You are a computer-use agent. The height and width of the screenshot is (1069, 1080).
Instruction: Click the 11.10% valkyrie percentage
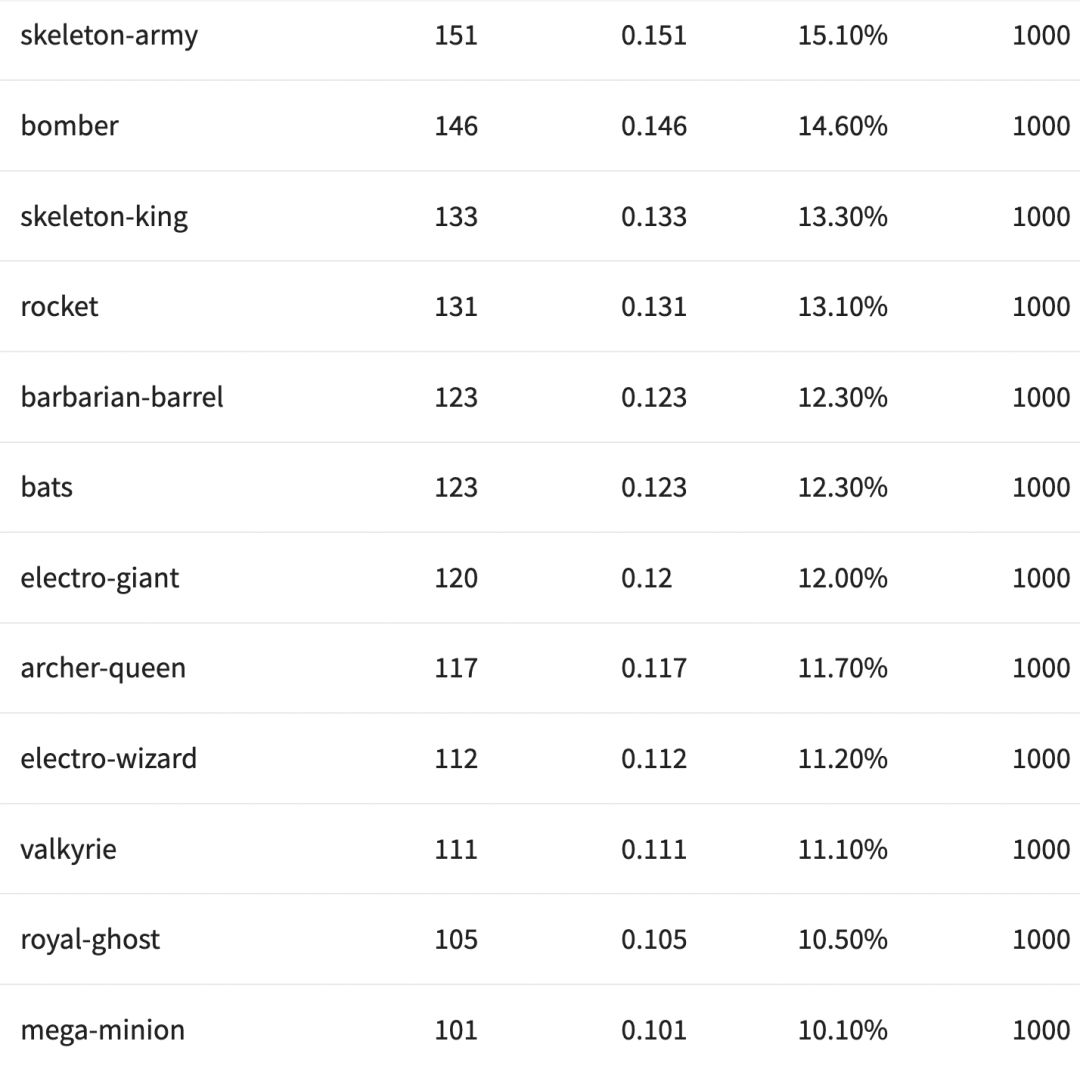[x=842, y=849]
